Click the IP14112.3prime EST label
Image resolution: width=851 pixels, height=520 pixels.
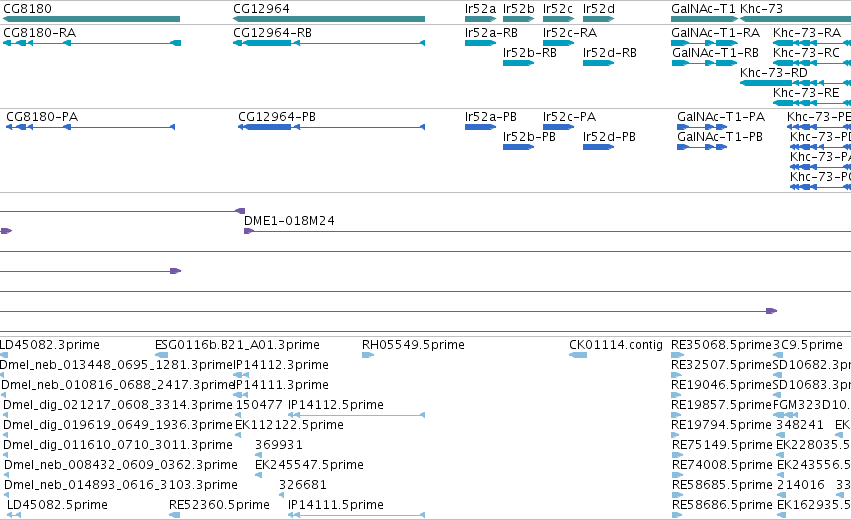[x=281, y=365]
